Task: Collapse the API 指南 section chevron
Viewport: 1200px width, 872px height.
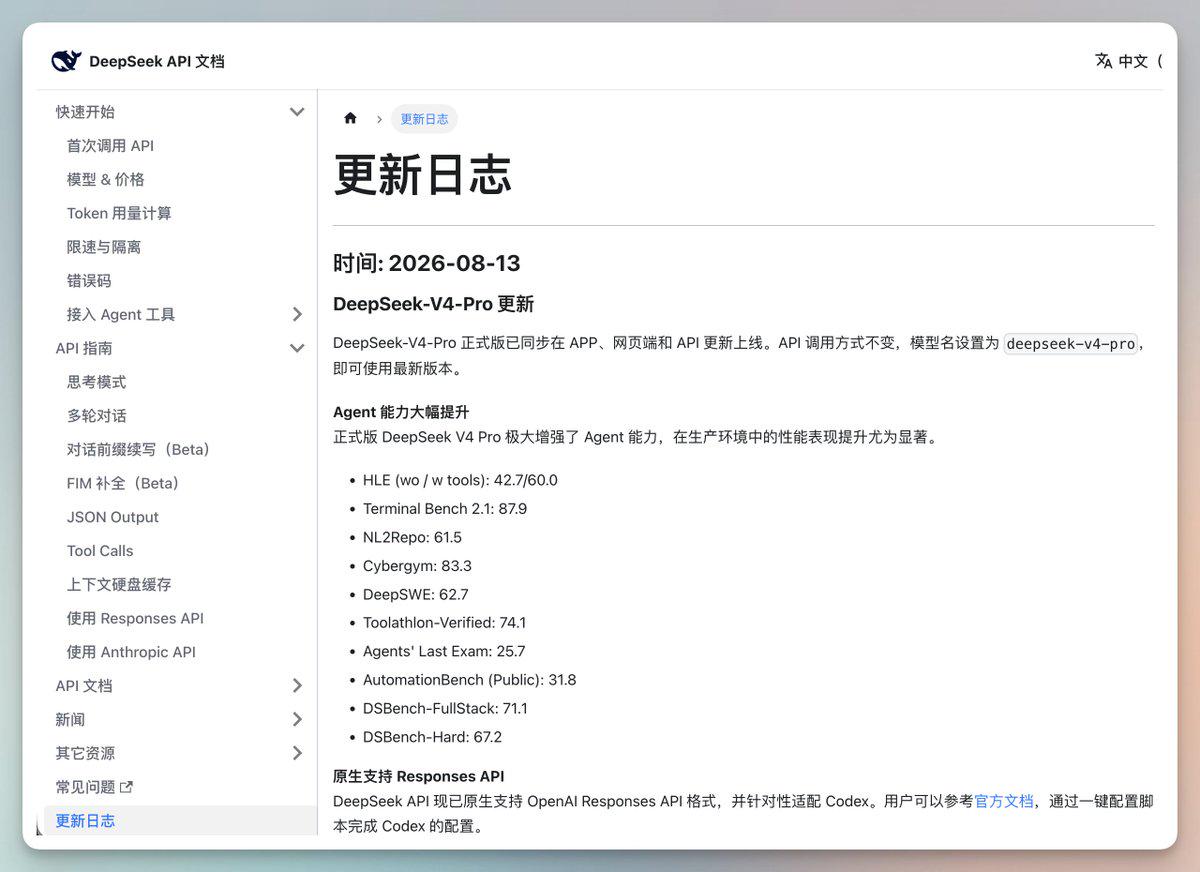Action: 297,348
